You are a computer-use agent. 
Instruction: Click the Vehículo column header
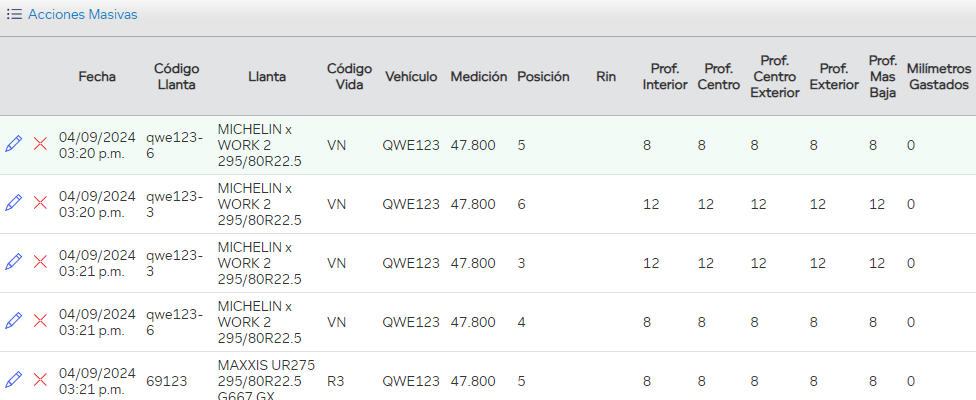(x=411, y=76)
